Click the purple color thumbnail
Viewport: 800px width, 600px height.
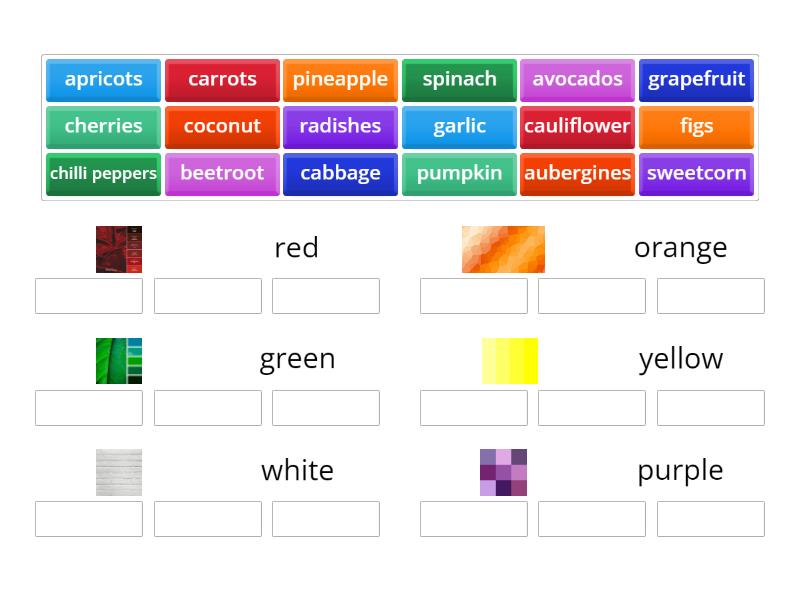click(503, 471)
